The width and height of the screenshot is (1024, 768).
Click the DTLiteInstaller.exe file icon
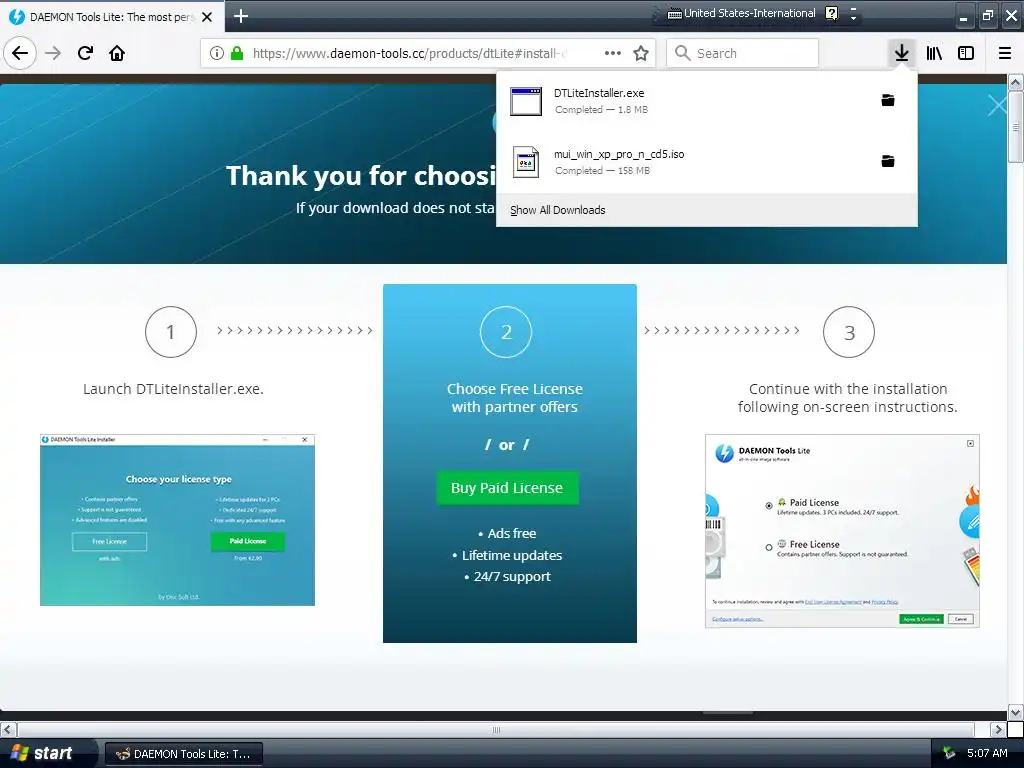(526, 101)
